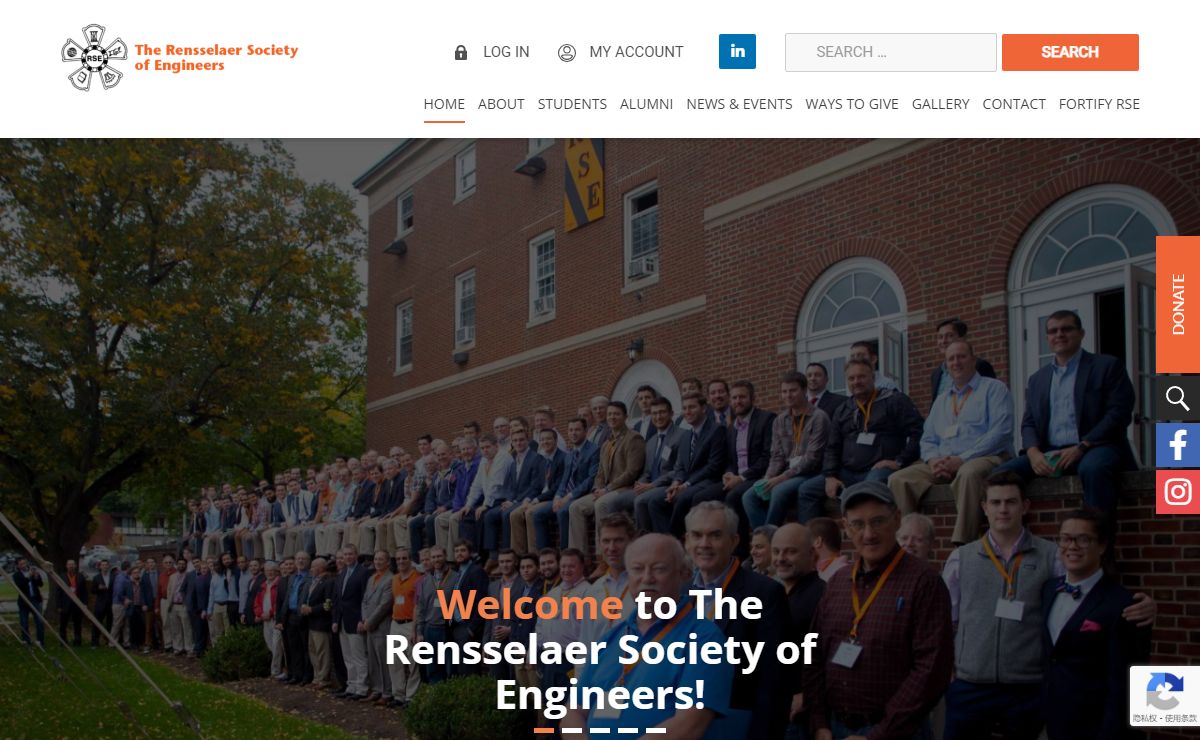The height and width of the screenshot is (740, 1200).
Task: Click the My Account user icon
Action: pos(567,52)
